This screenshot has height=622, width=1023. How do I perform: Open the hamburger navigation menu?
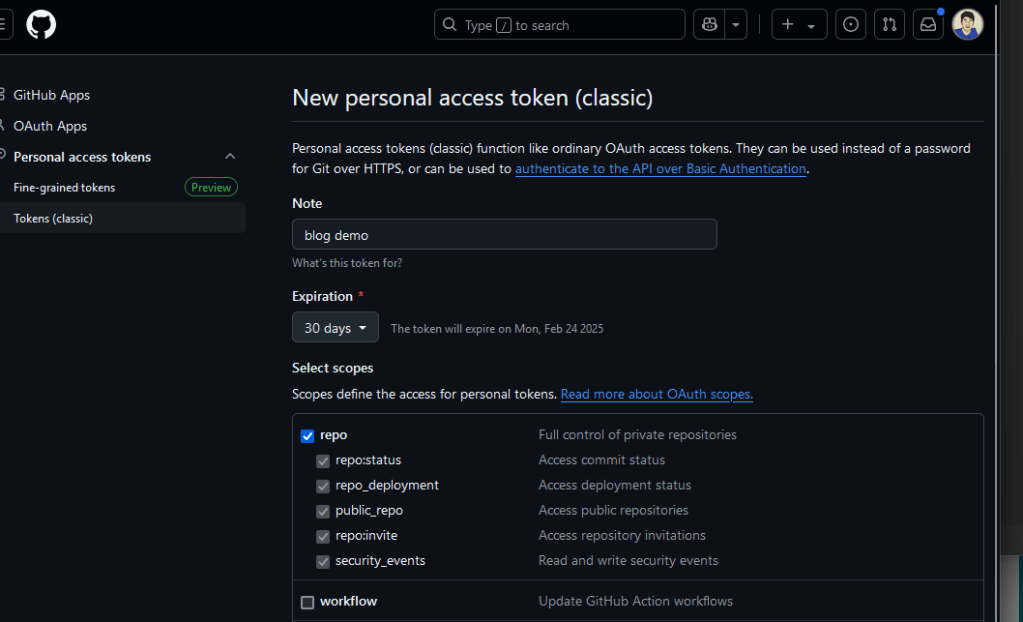[3, 25]
